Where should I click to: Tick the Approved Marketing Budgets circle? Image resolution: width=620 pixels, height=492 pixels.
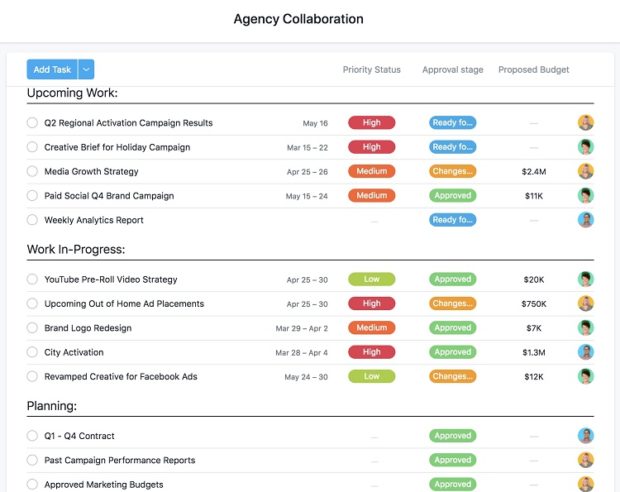(32, 484)
